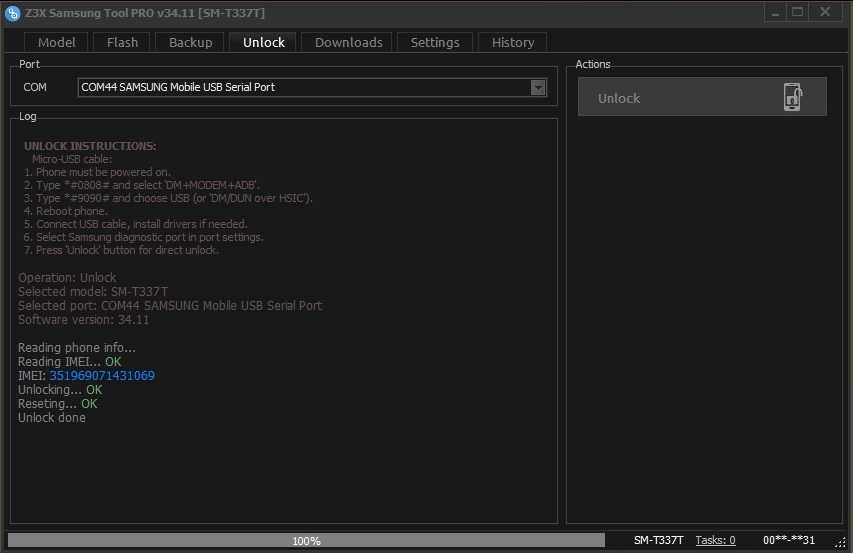View the History tab
The image size is (854, 554).
tap(513, 42)
